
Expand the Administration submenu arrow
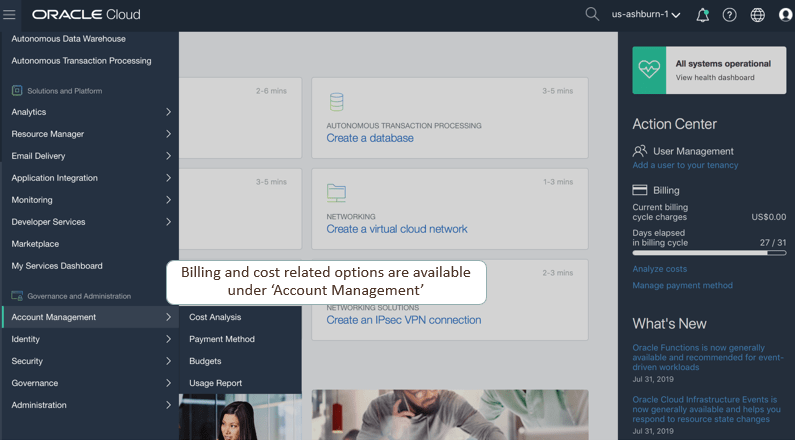click(x=168, y=405)
